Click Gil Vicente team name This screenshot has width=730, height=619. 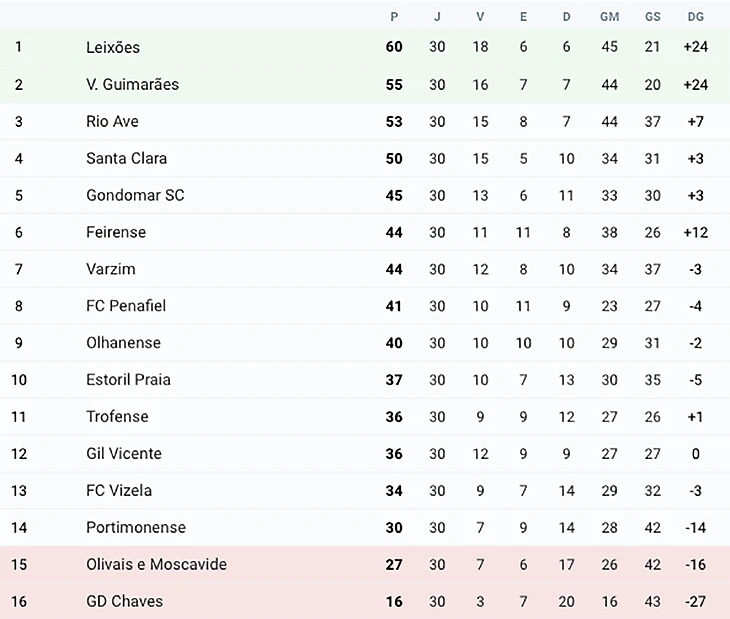(123, 453)
